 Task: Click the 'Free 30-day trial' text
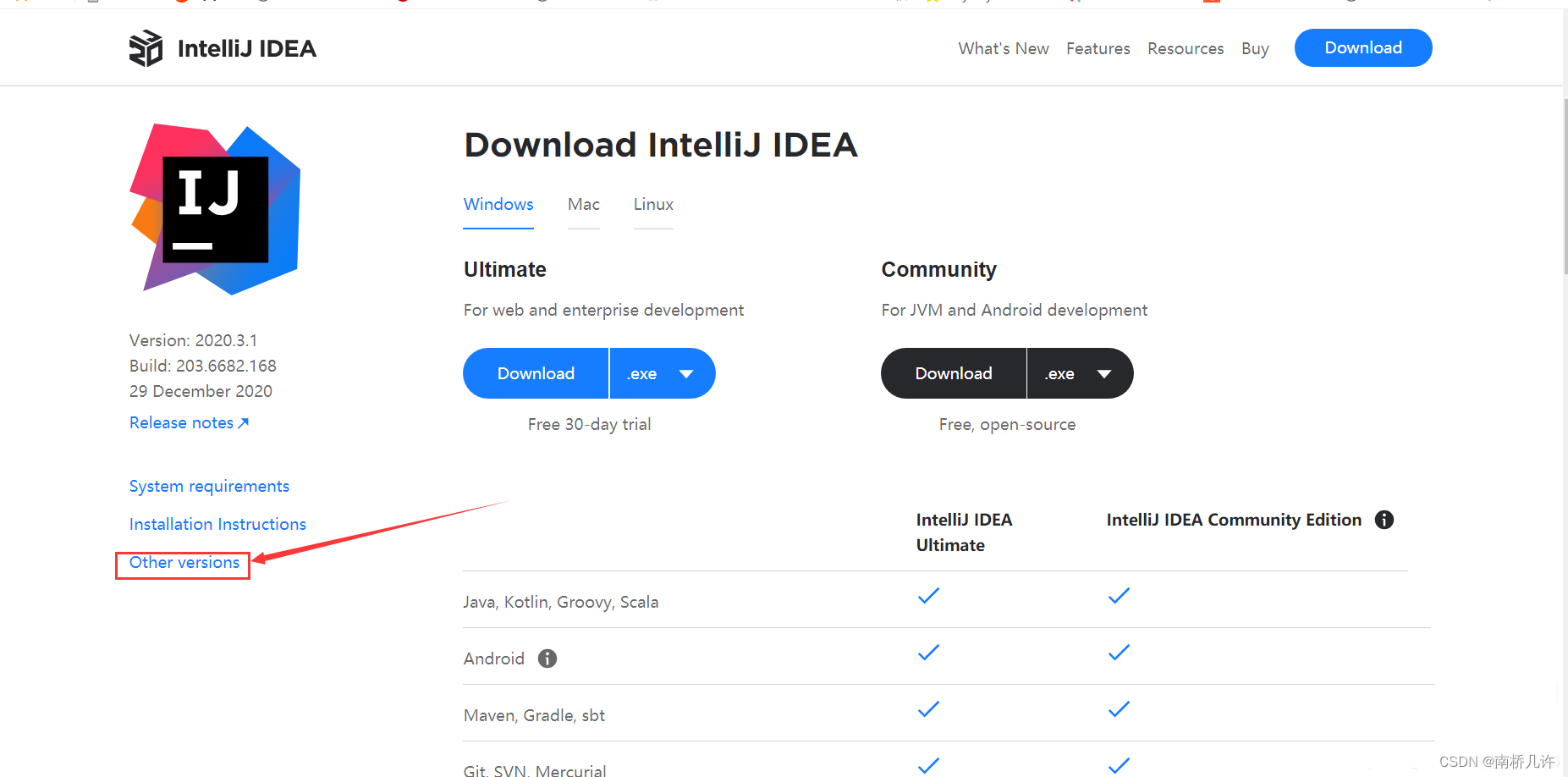point(589,424)
